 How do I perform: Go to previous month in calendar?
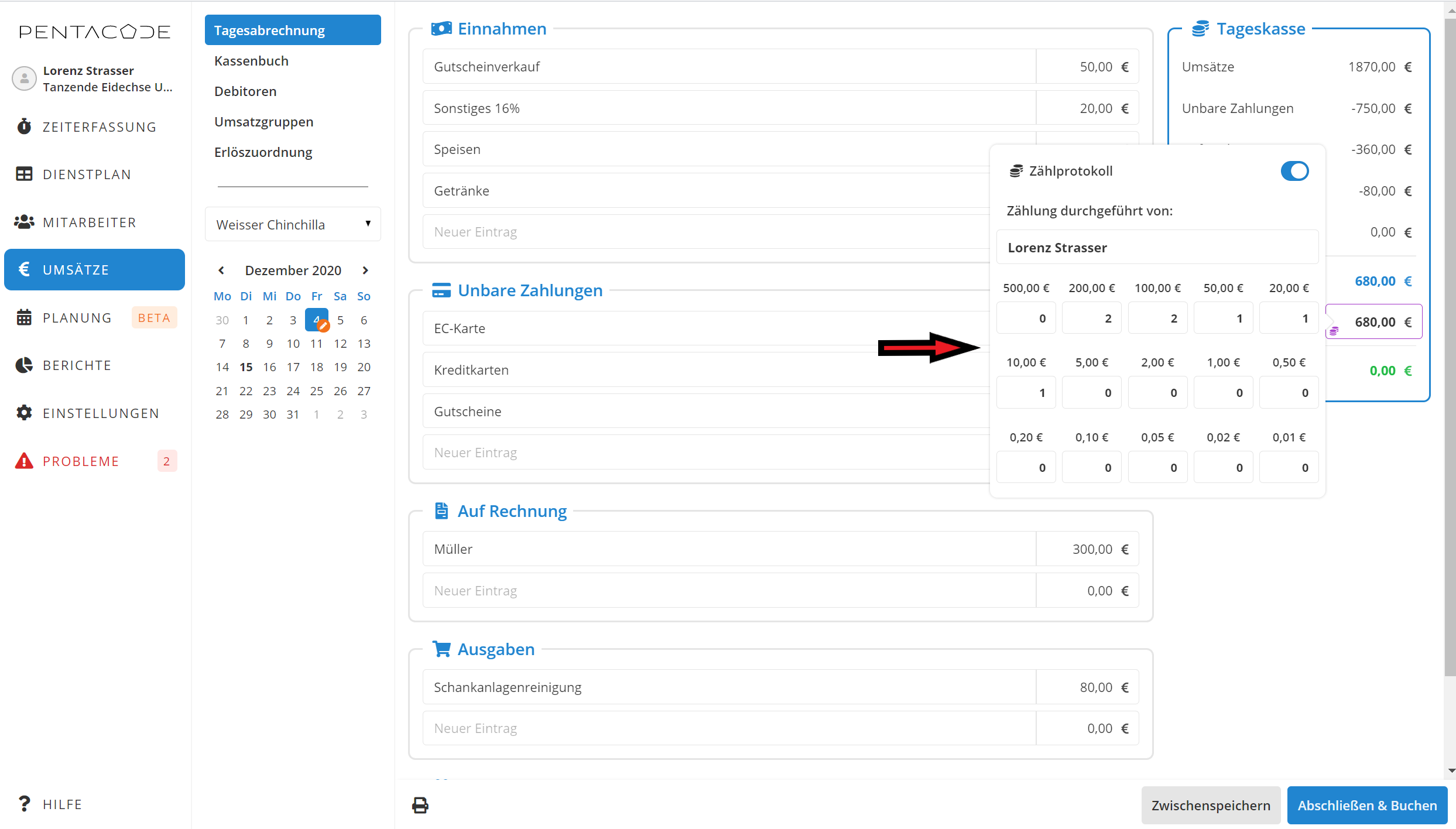[221, 270]
